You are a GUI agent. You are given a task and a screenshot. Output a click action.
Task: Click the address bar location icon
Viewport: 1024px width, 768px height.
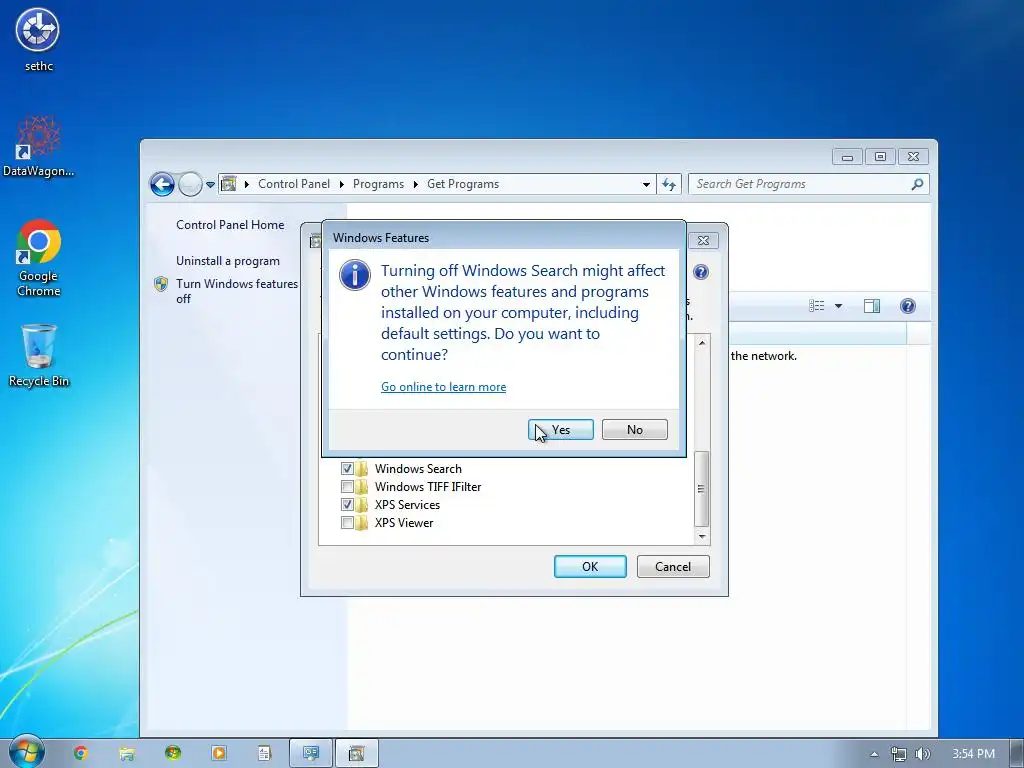(229, 184)
